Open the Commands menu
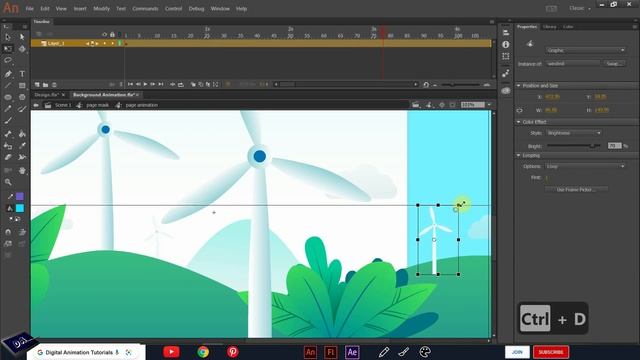This screenshot has height=360, width=640. [x=145, y=9]
